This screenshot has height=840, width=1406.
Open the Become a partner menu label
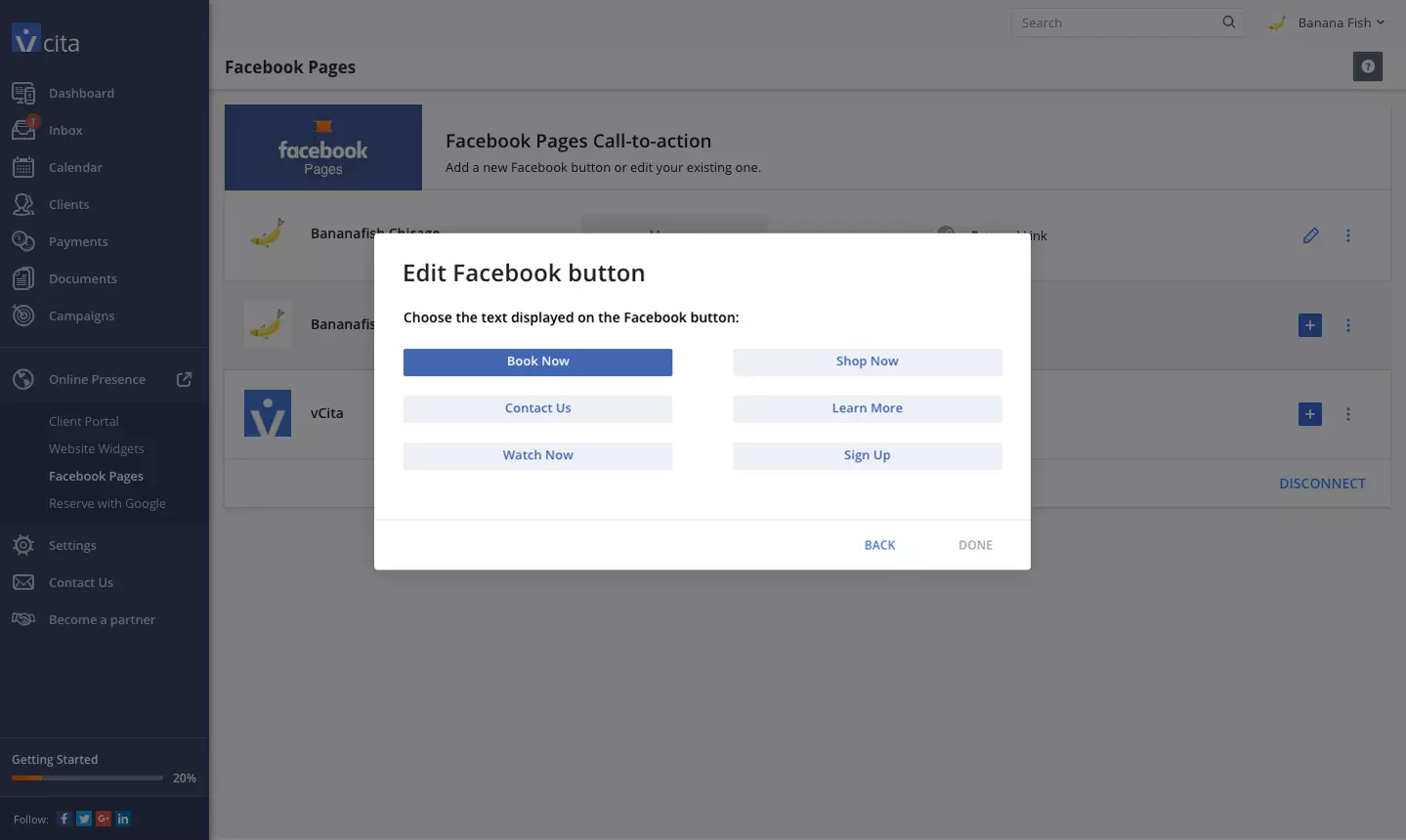(x=102, y=619)
